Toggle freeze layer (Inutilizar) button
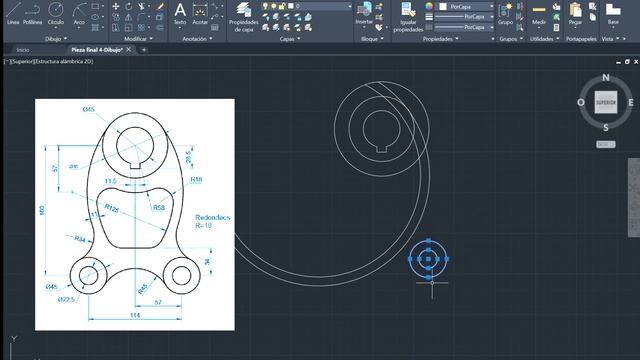 tap(287, 17)
